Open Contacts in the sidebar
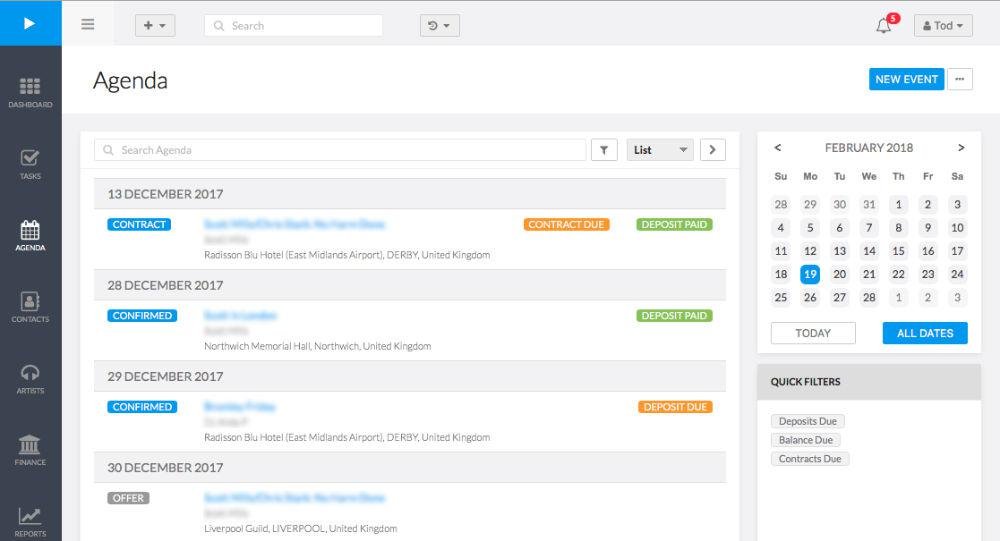The width and height of the screenshot is (1000, 541). pyautogui.click(x=30, y=306)
